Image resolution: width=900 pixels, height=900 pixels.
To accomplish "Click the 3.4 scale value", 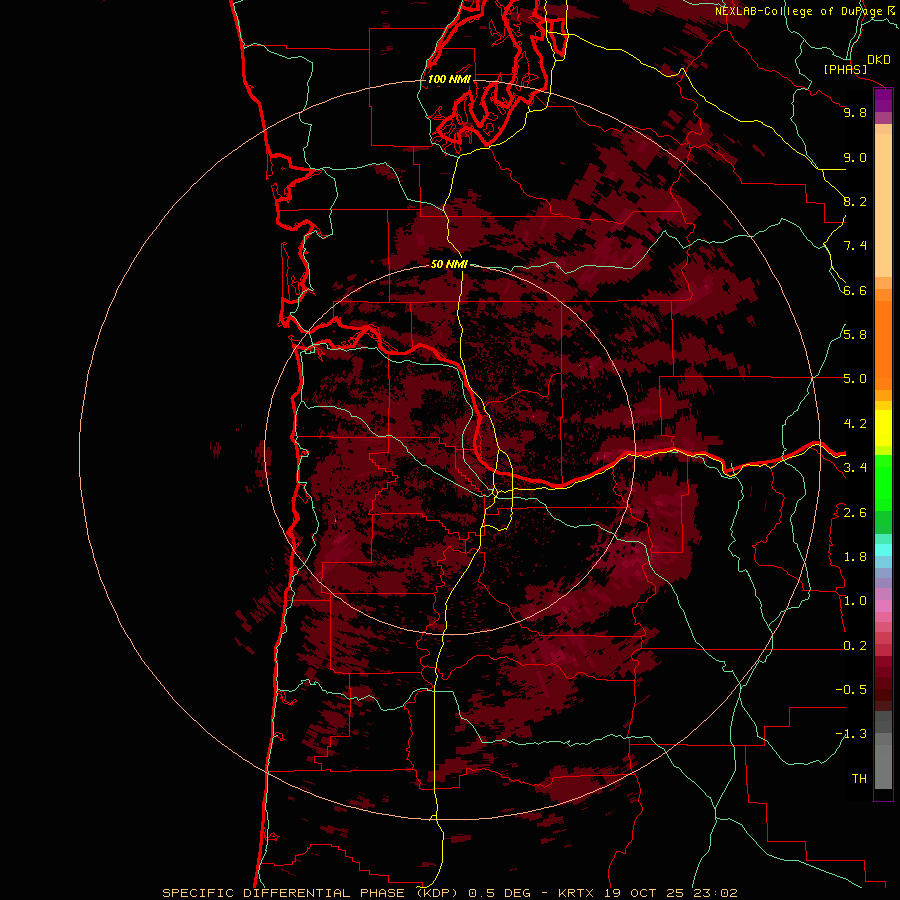I will pyautogui.click(x=855, y=468).
